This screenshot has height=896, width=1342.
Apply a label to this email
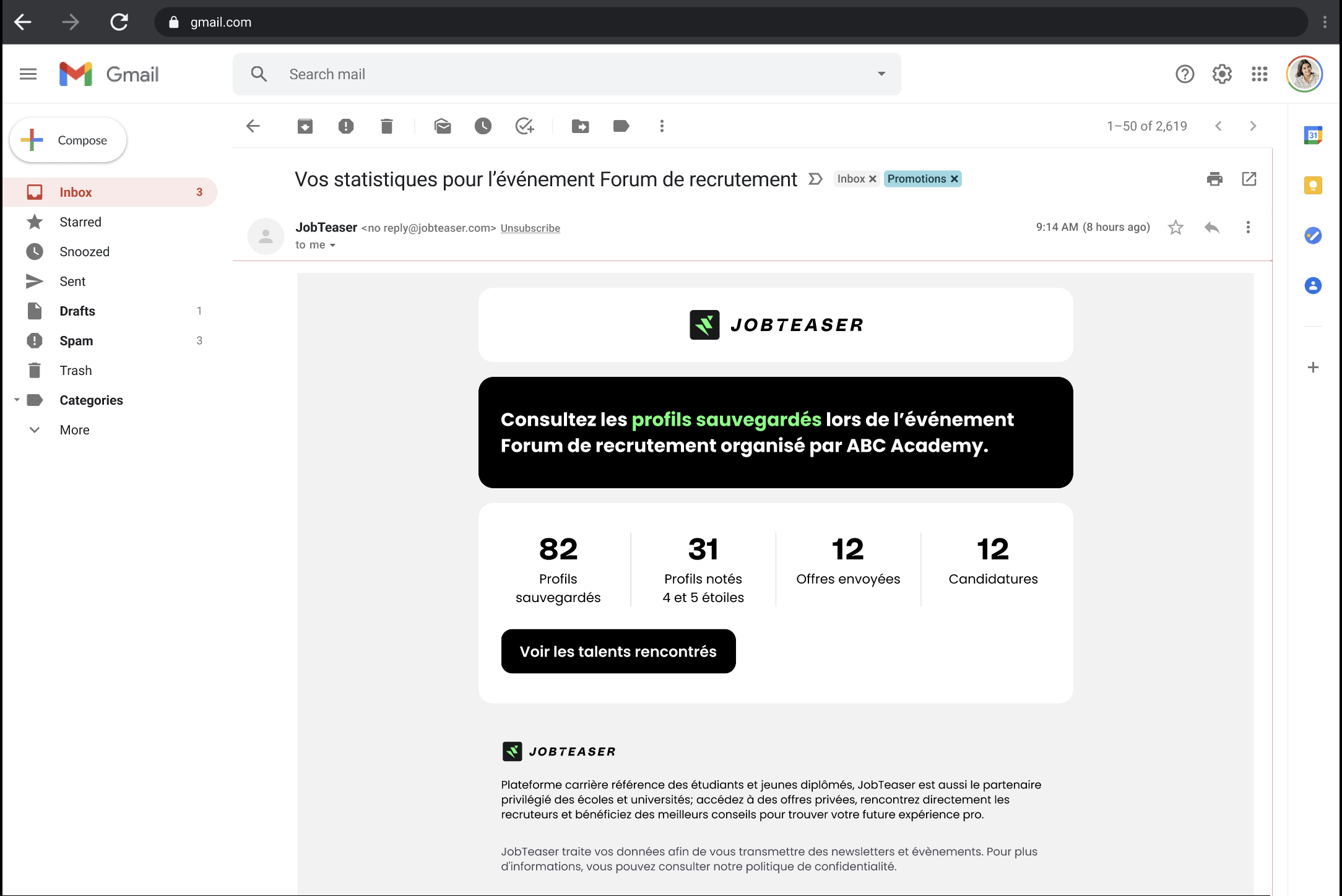[621, 126]
